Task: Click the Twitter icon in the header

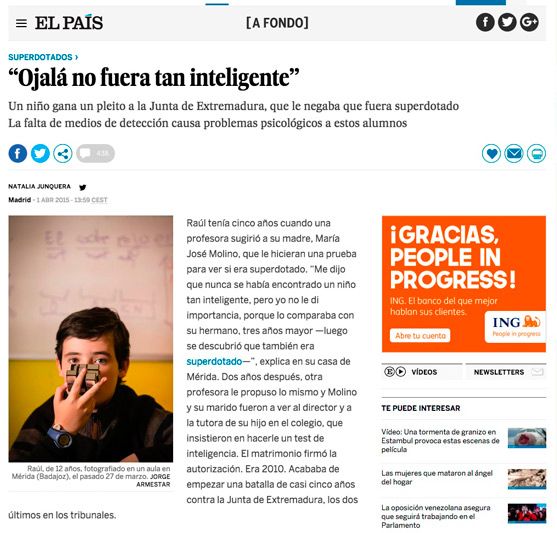Action: pyautogui.click(x=507, y=22)
